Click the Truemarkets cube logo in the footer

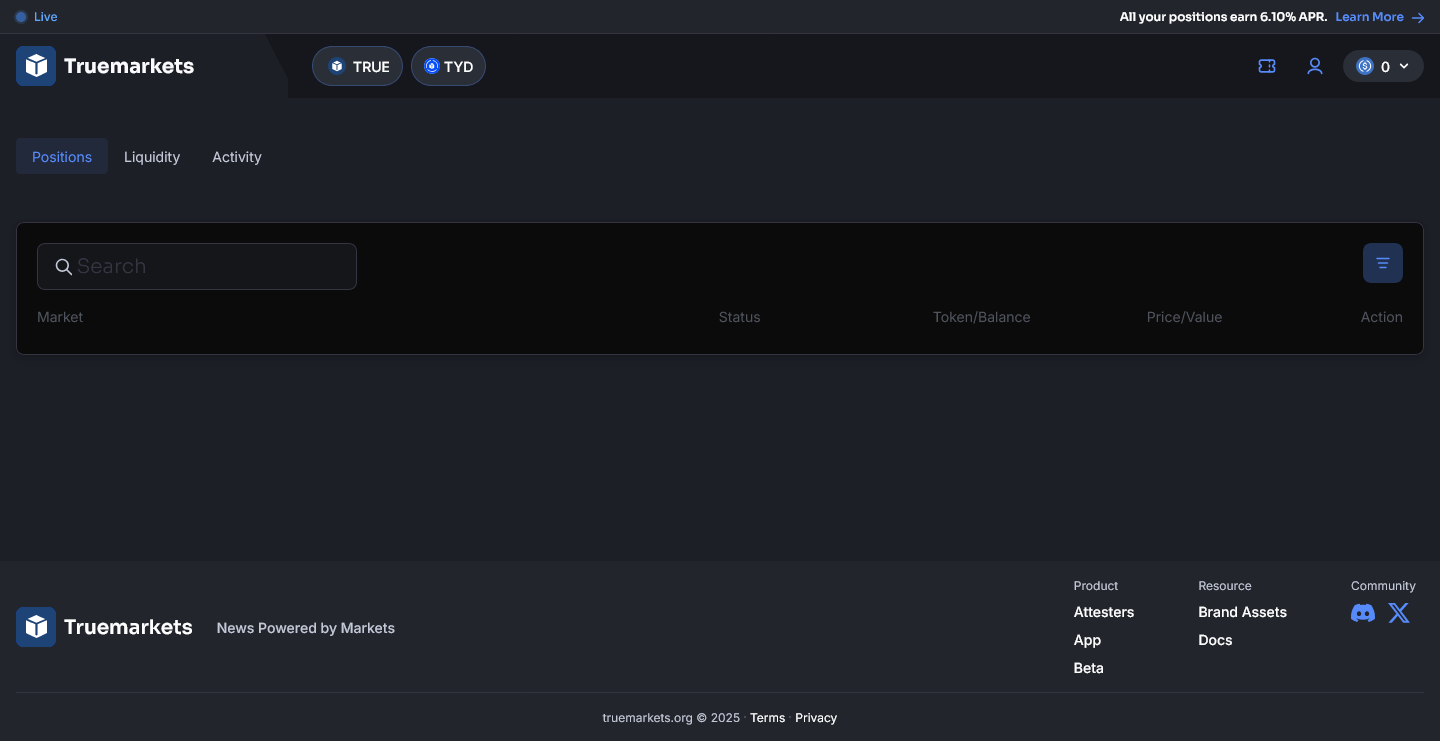coord(36,627)
